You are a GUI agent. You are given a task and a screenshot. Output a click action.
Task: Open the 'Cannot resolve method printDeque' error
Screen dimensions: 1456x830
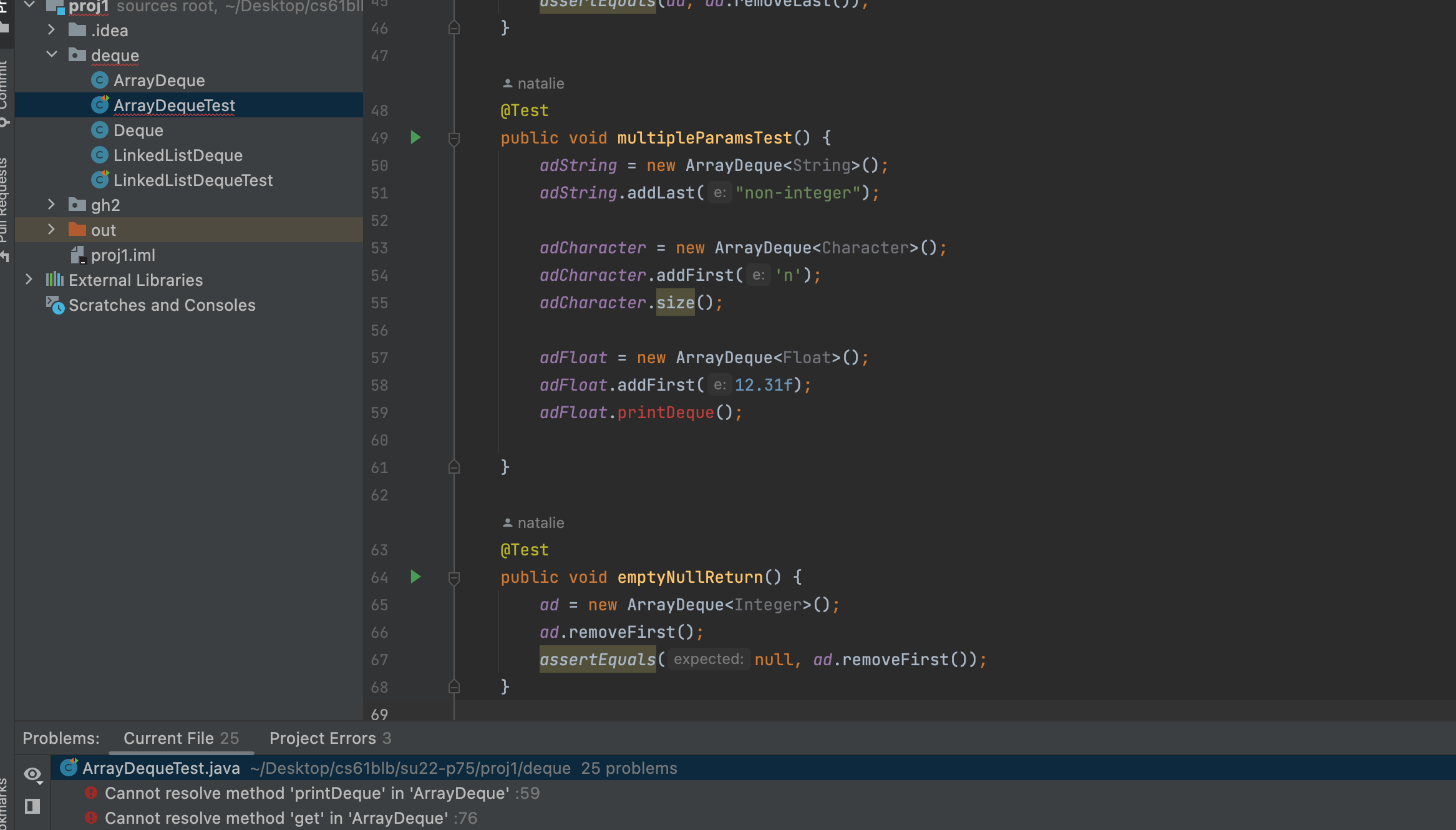[306, 793]
